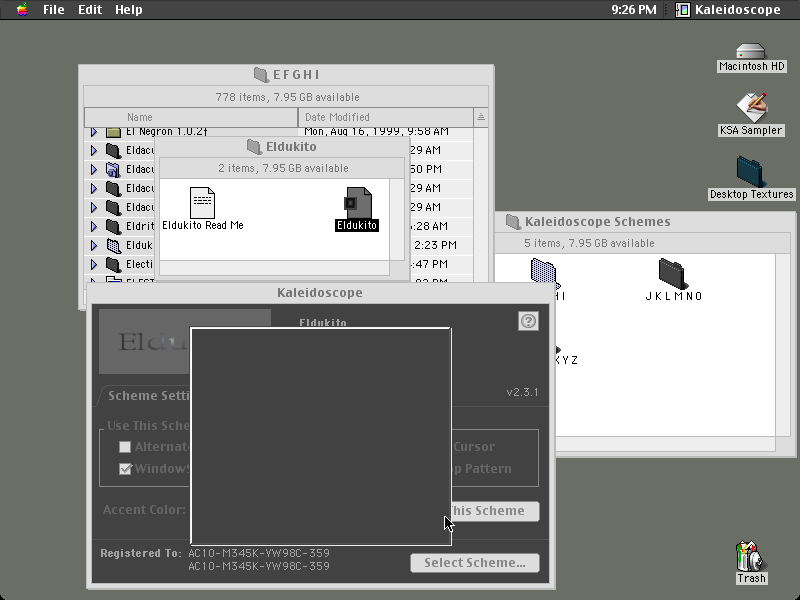The image size is (800, 600).
Task: Click '5 items, 7.95 GB available' text
Action: coord(589,243)
